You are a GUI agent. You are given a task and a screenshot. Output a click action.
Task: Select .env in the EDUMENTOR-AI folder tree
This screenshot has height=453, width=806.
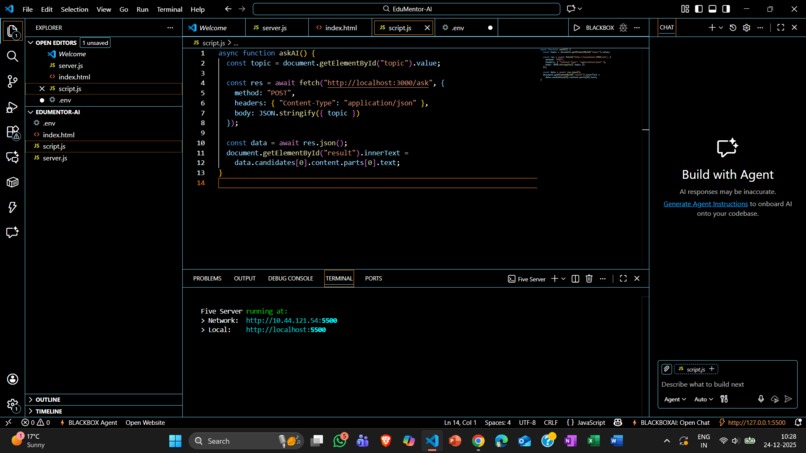[49, 123]
